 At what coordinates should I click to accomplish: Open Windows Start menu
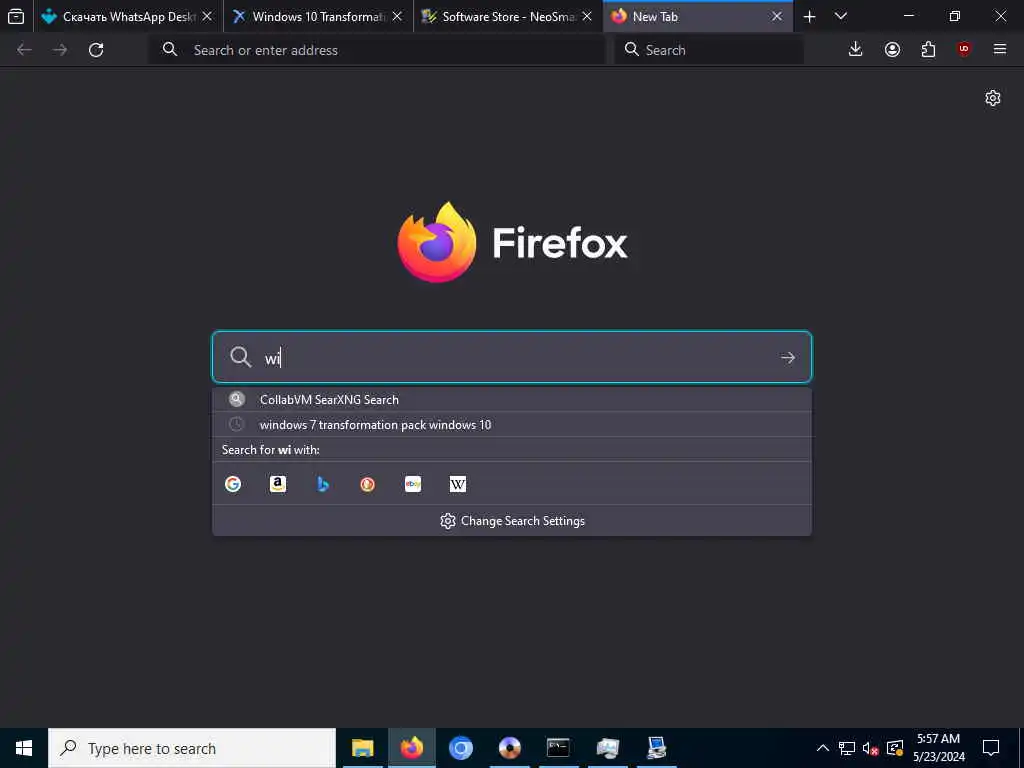point(24,748)
